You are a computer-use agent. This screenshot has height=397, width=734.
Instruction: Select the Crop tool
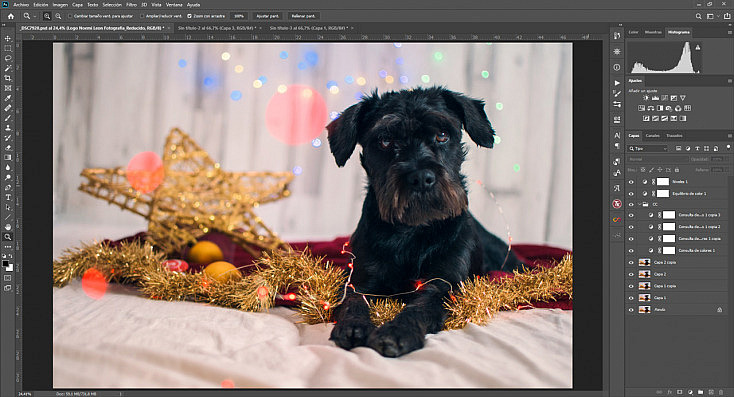8,78
